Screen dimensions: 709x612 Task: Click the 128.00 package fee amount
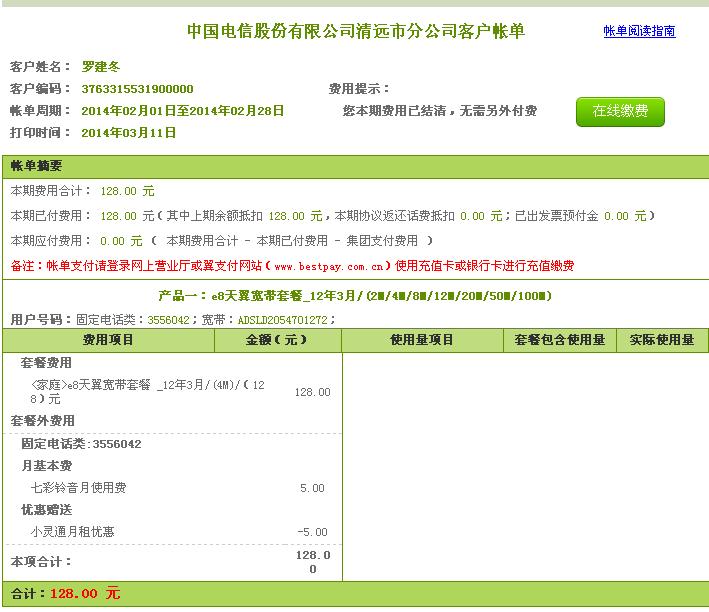(x=312, y=392)
